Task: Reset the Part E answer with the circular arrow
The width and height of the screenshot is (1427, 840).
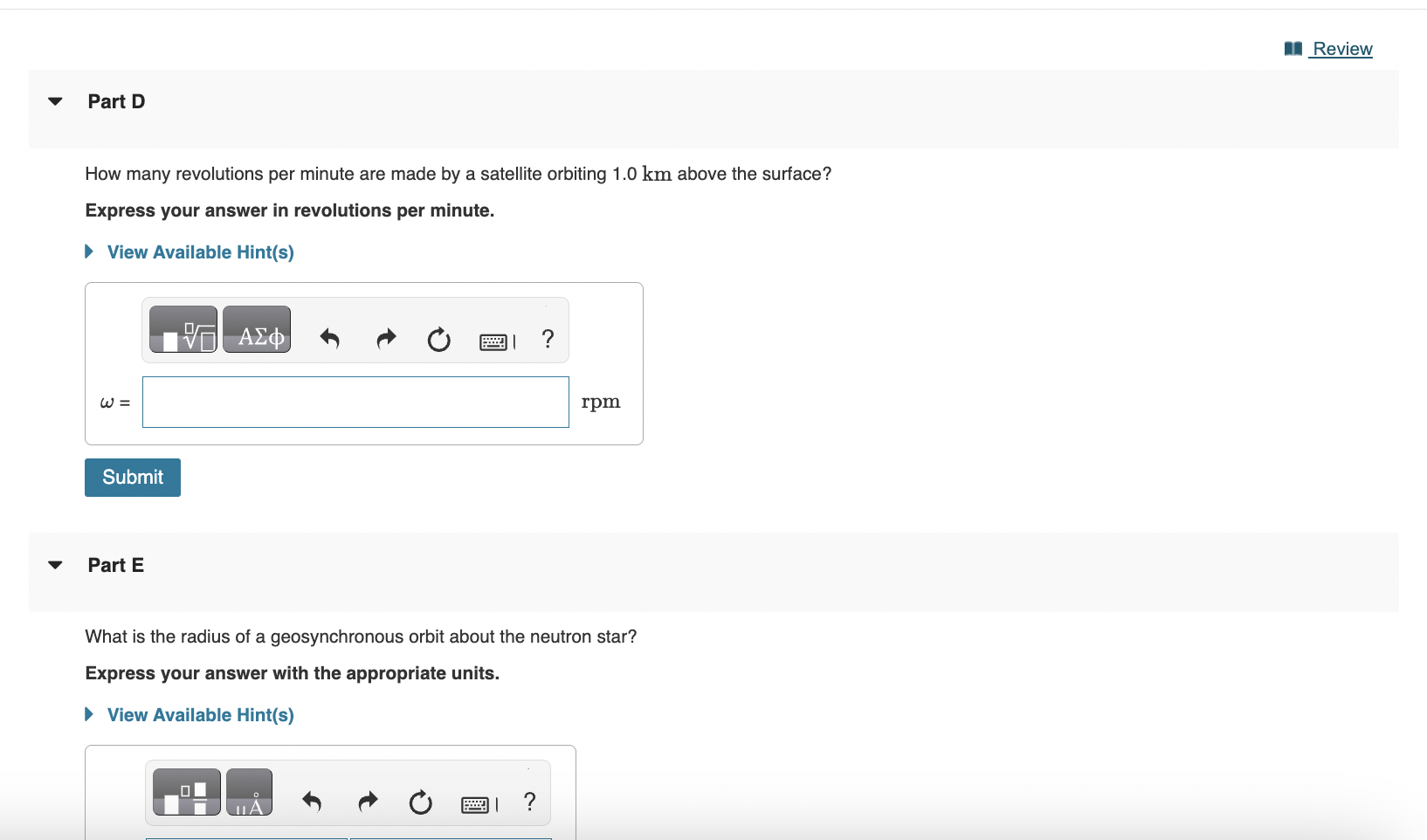Action: click(x=420, y=802)
